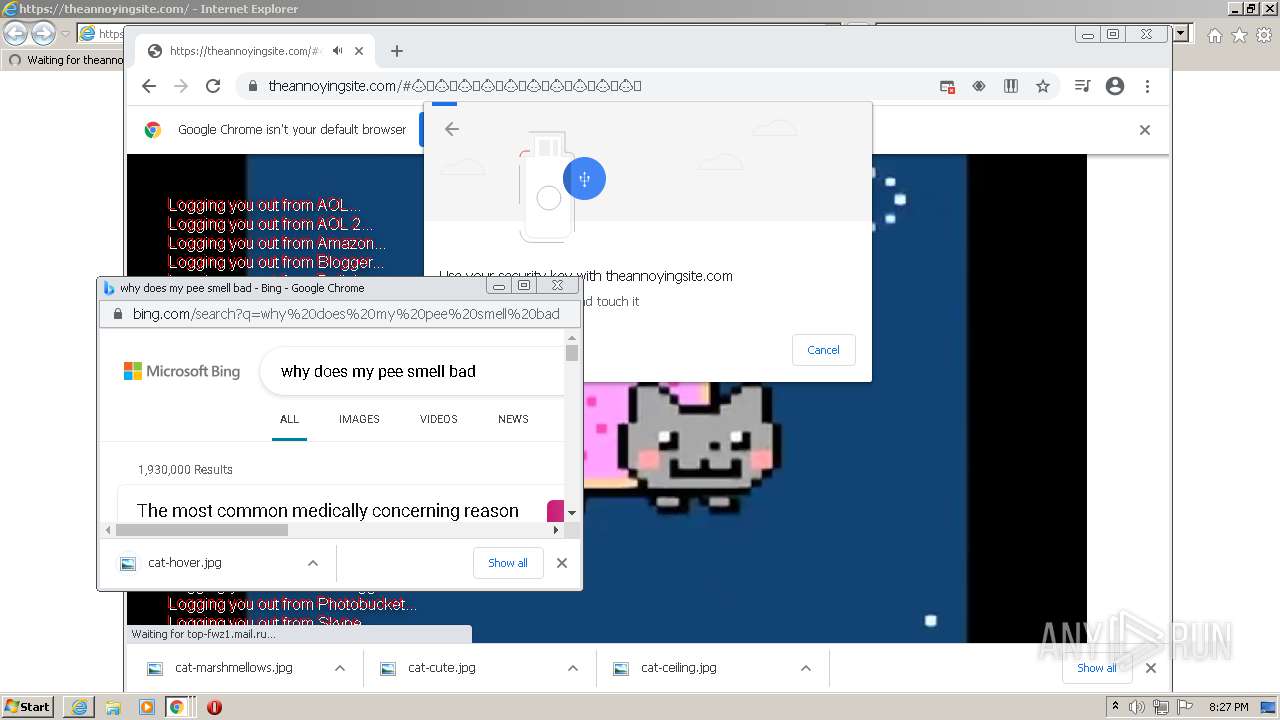1280x720 pixels.
Task: Reload theannoyingsite.com page
Action: (x=213, y=86)
